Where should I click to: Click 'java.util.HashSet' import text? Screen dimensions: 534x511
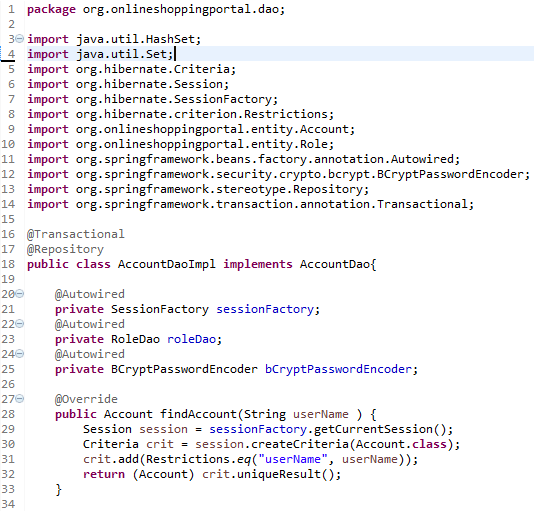point(135,39)
